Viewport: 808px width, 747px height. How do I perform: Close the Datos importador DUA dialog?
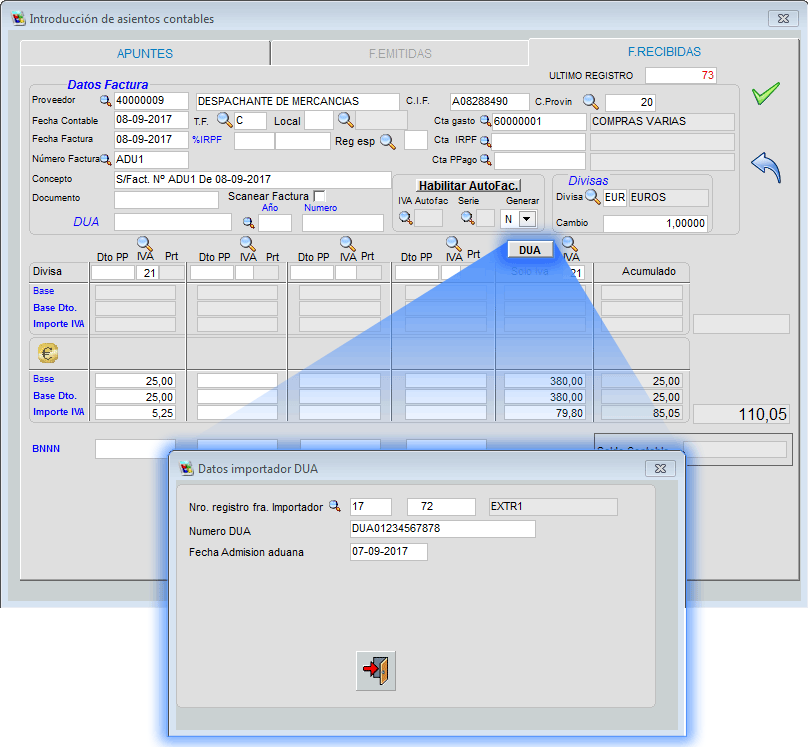pyautogui.click(x=660, y=468)
